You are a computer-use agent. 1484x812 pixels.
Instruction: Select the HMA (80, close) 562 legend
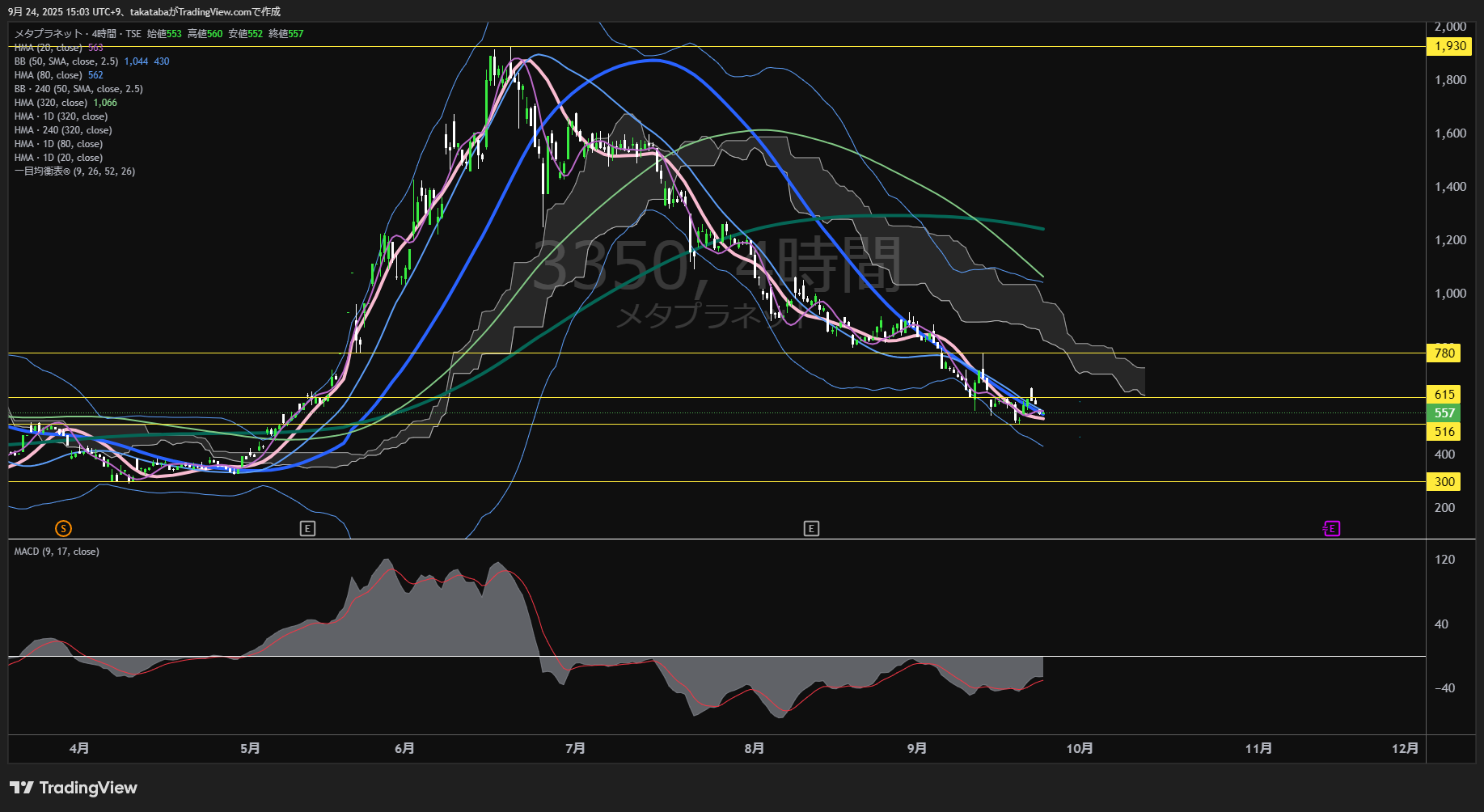[x=58, y=74]
